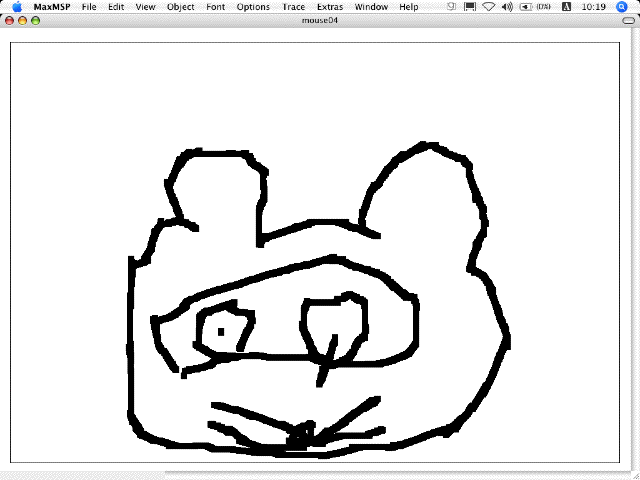Click inside the drawing canvas

[x=315, y=252]
